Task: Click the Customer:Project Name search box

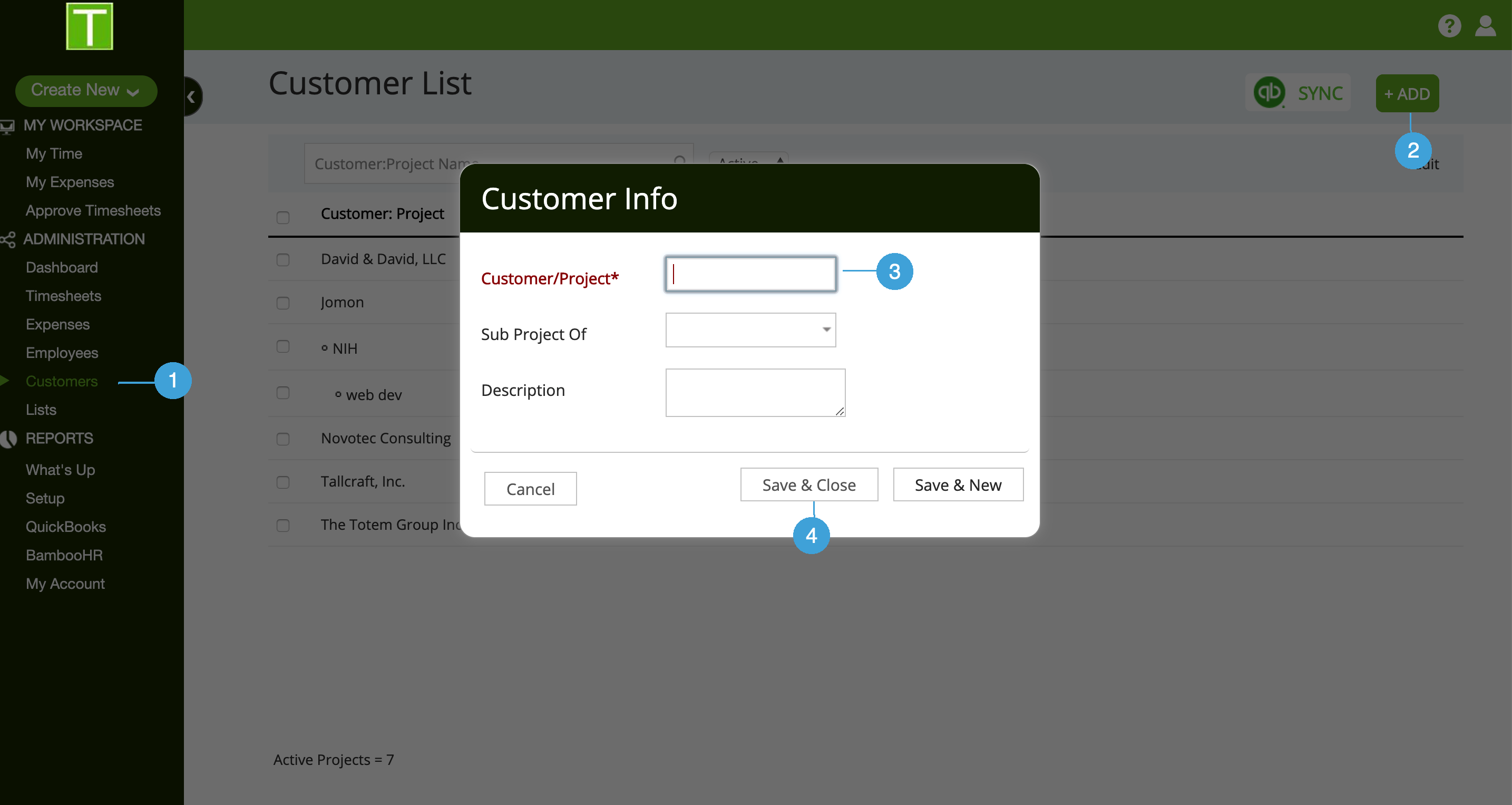Action: pos(499,163)
